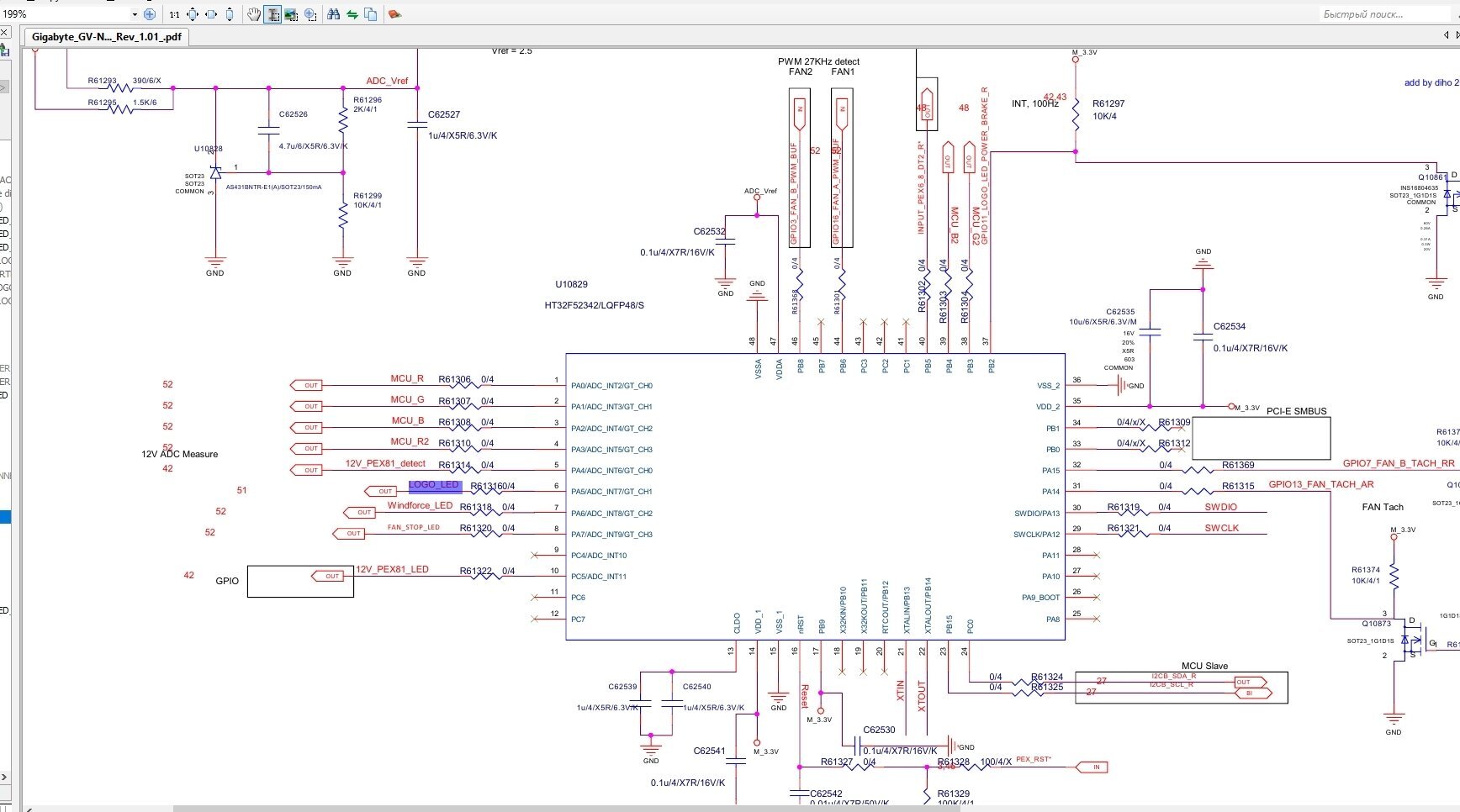Activate the marquee zoom tool
The width and height of the screenshot is (1460, 812).
click(x=310, y=14)
